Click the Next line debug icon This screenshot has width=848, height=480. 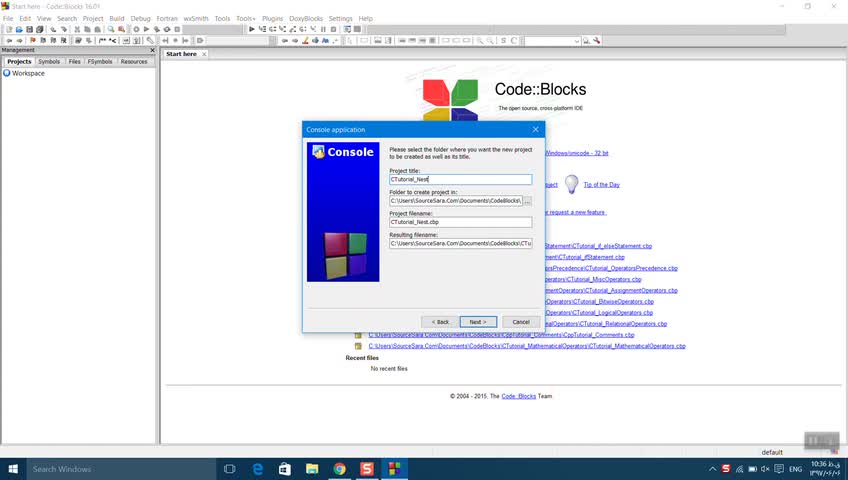pyautogui.click(x=273, y=29)
